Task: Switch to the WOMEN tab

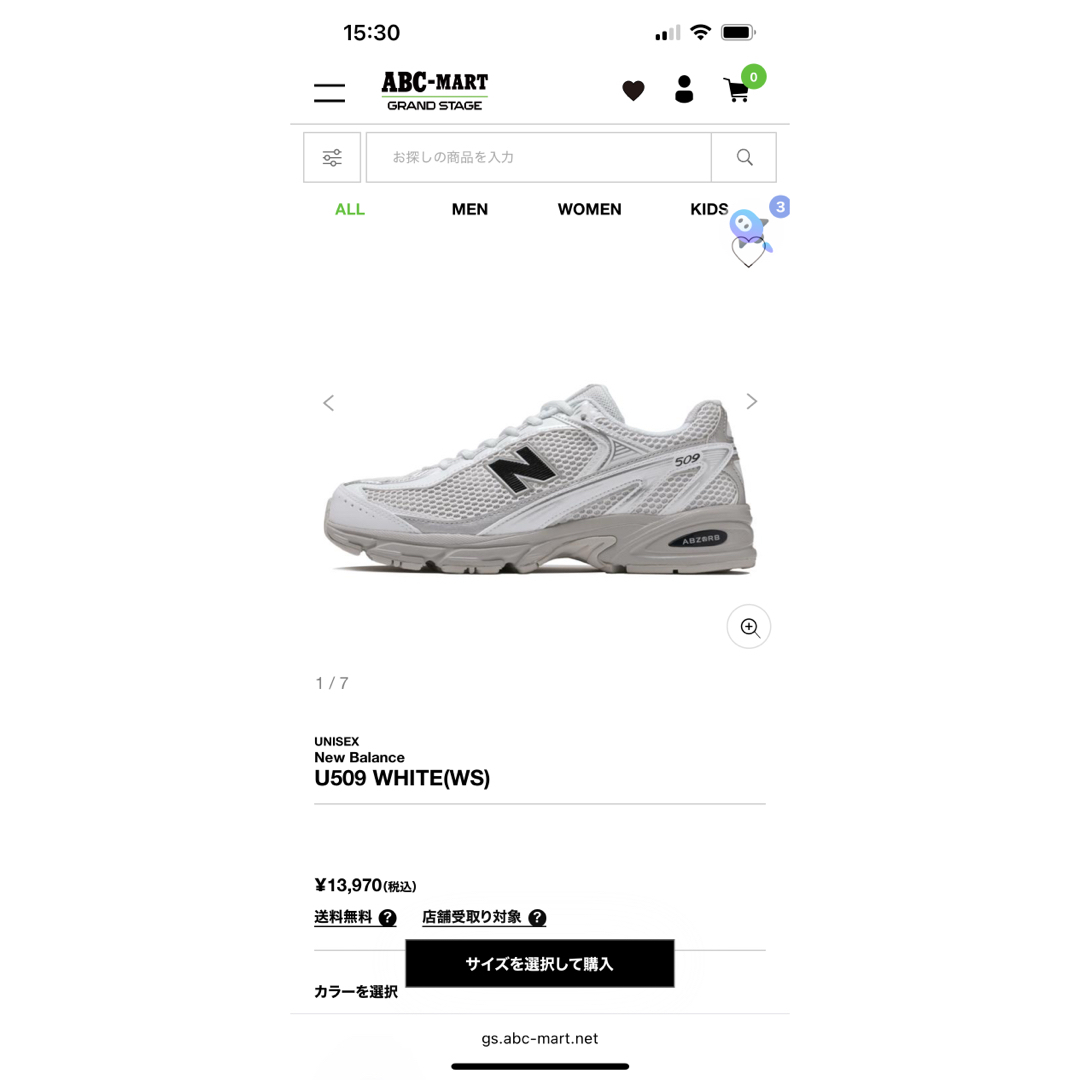Action: [x=590, y=209]
